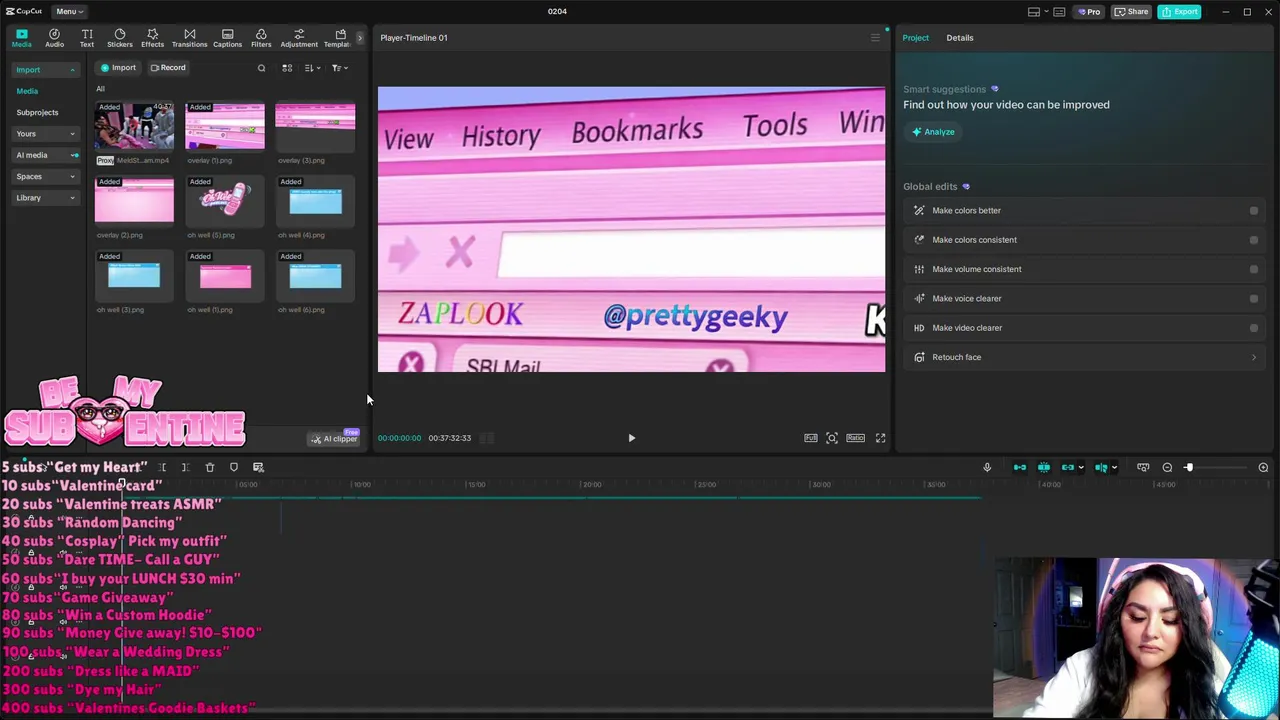Image resolution: width=1280 pixels, height=720 pixels.
Task: Play the timeline preview
Action: (631, 438)
